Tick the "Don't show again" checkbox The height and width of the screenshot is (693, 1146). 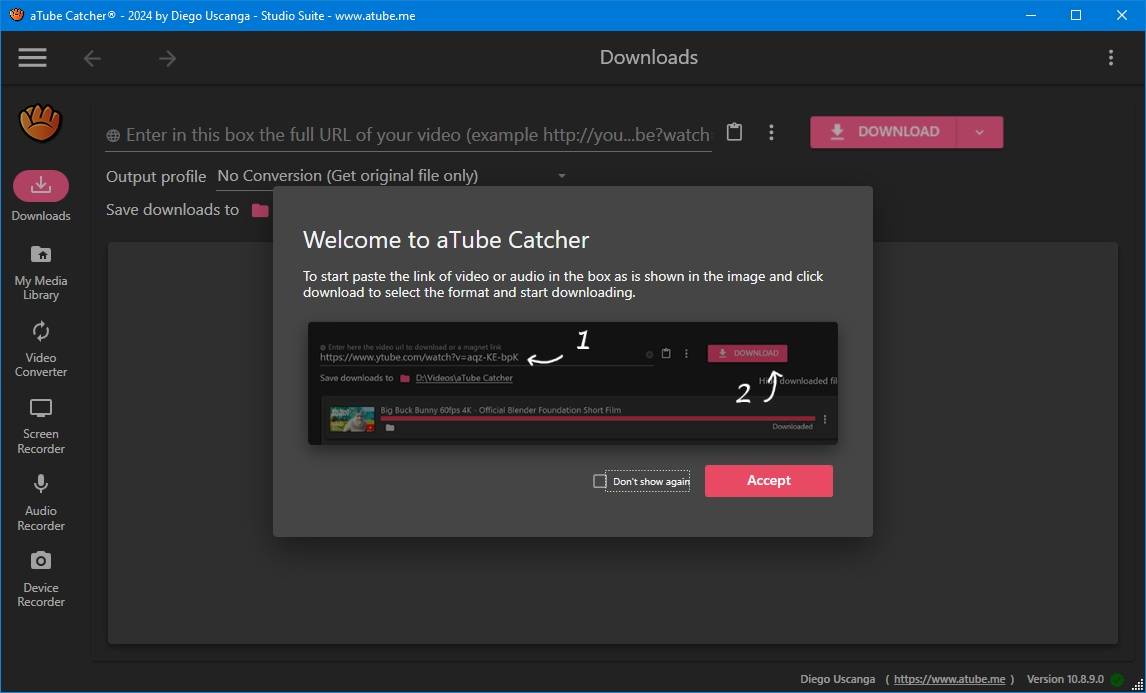600,481
